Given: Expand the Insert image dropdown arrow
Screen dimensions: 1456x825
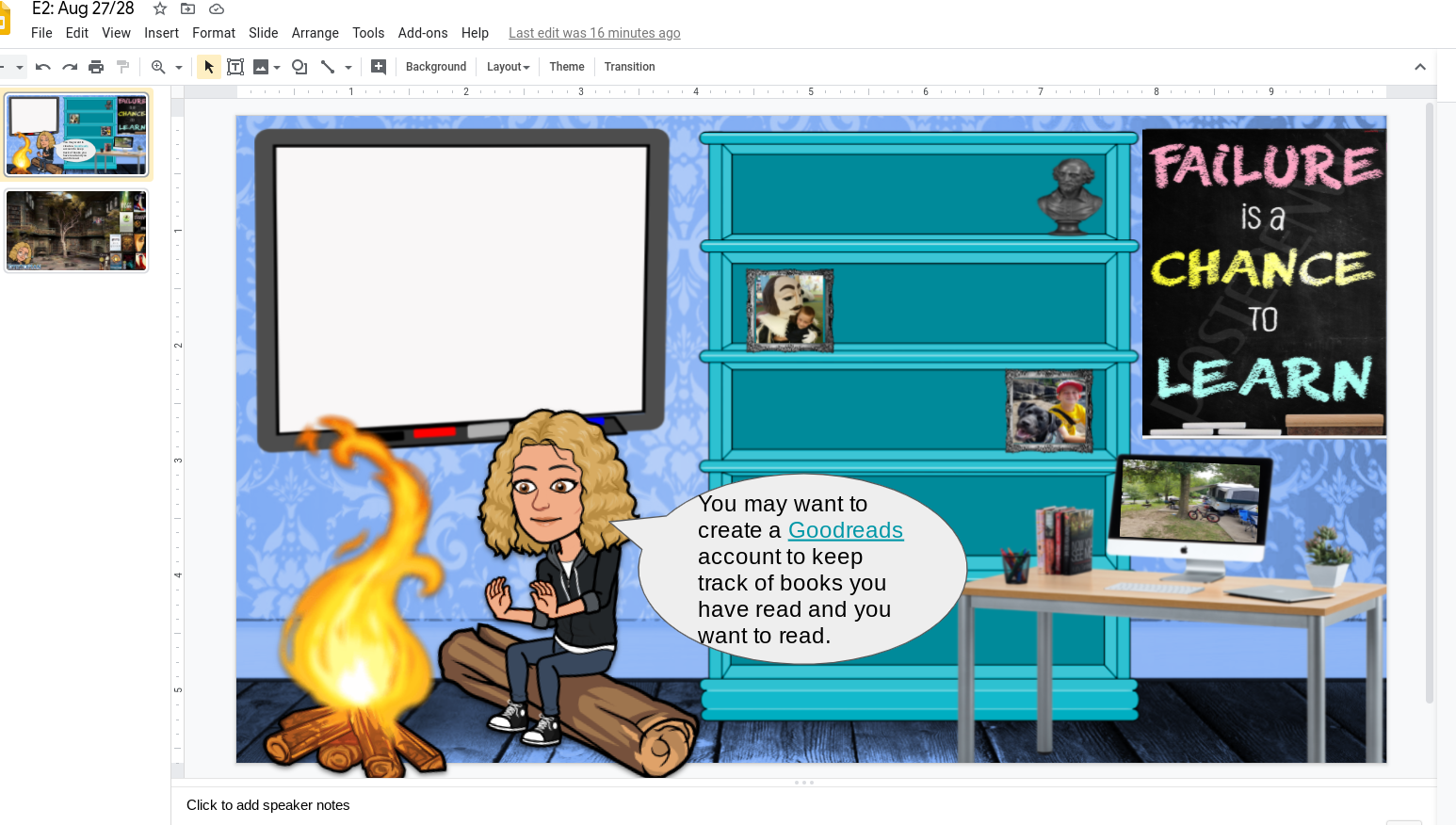Looking at the screenshot, I should (277, 68).
